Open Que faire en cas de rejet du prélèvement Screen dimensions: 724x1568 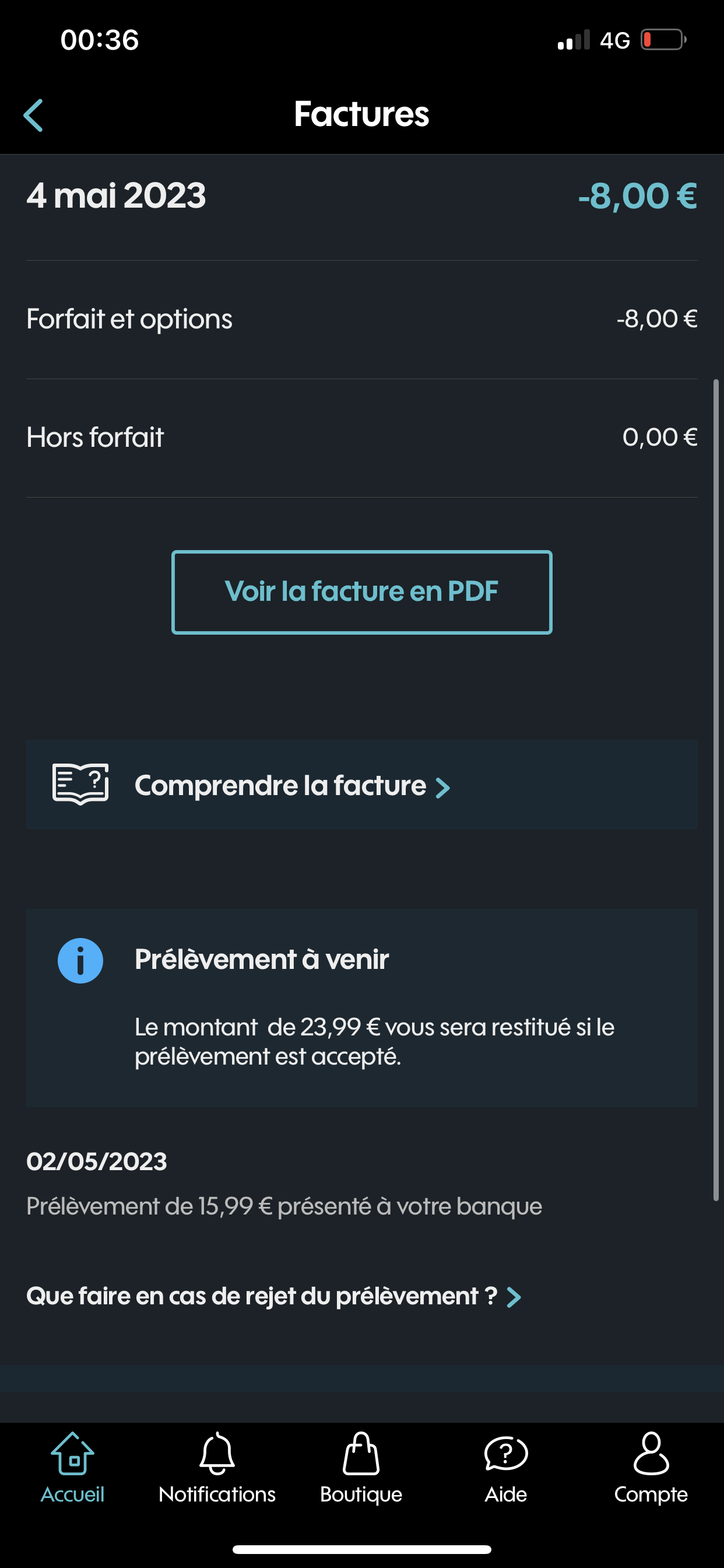pyautogui.click(x=262, y=1296)
